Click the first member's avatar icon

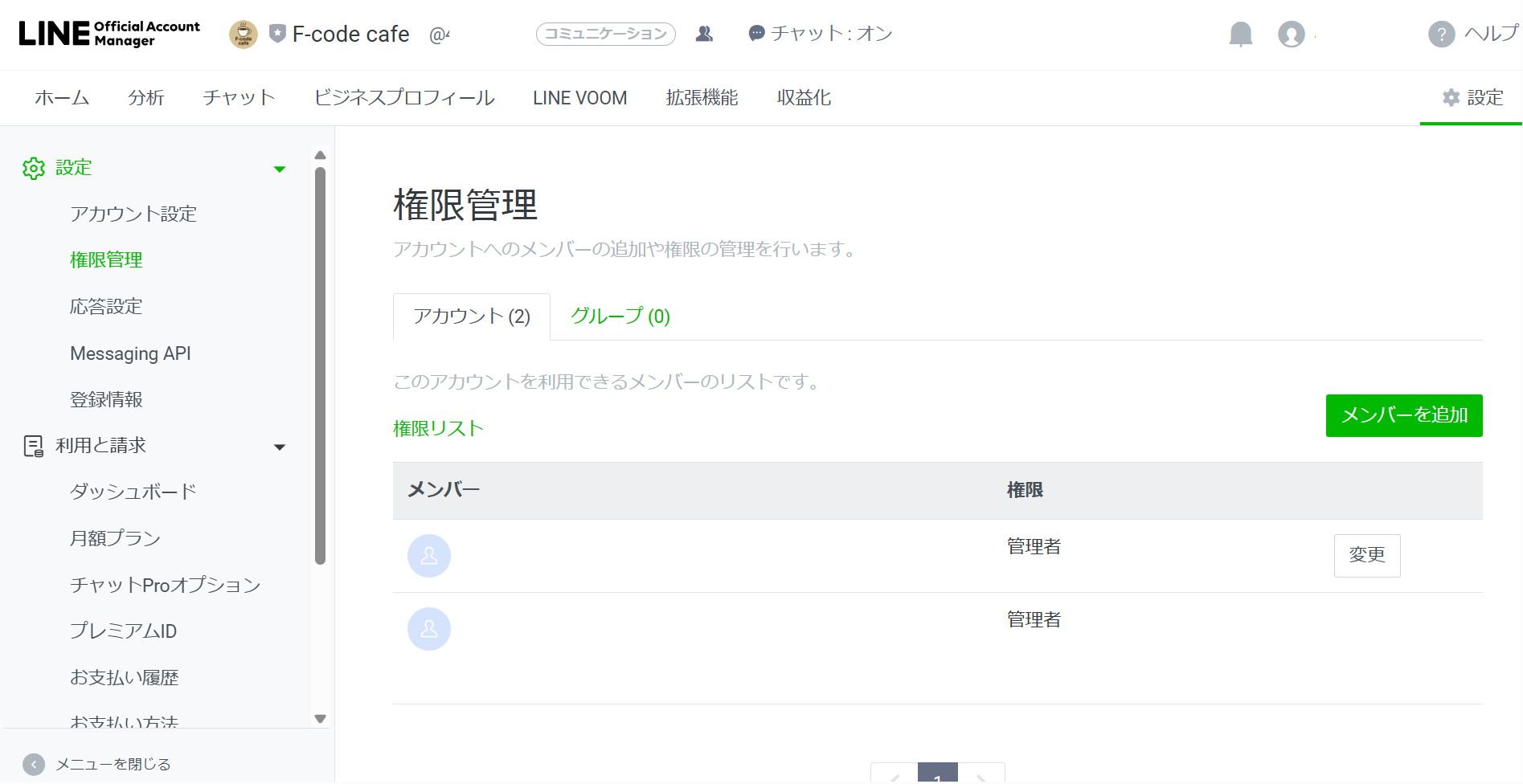tap(429, 556)
